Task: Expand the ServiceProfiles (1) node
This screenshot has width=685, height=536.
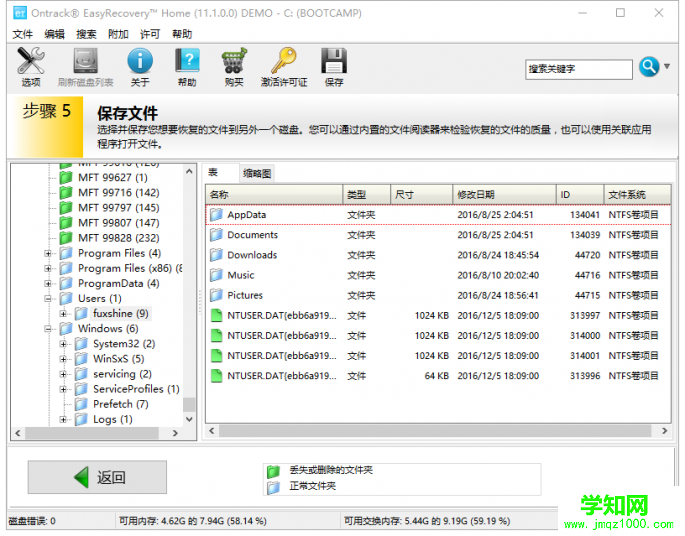Action: [x=63, y=389]
